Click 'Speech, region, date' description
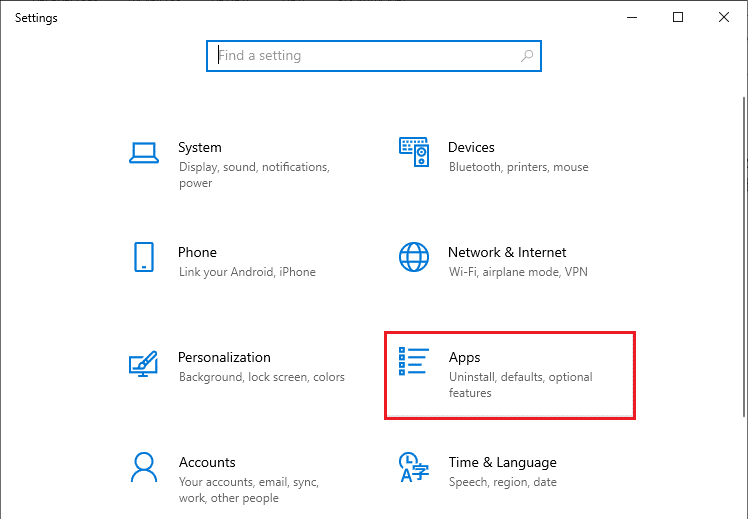 [502, 482]
